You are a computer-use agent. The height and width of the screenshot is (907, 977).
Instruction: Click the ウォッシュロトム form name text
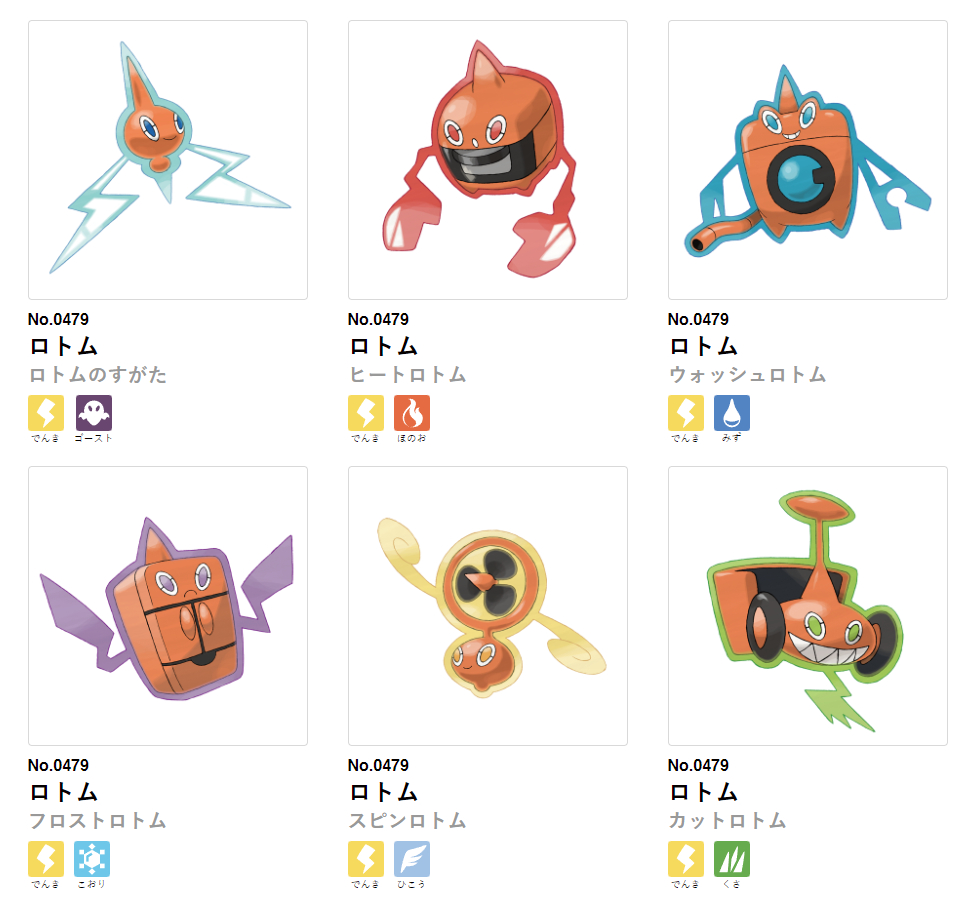point(747,374)
